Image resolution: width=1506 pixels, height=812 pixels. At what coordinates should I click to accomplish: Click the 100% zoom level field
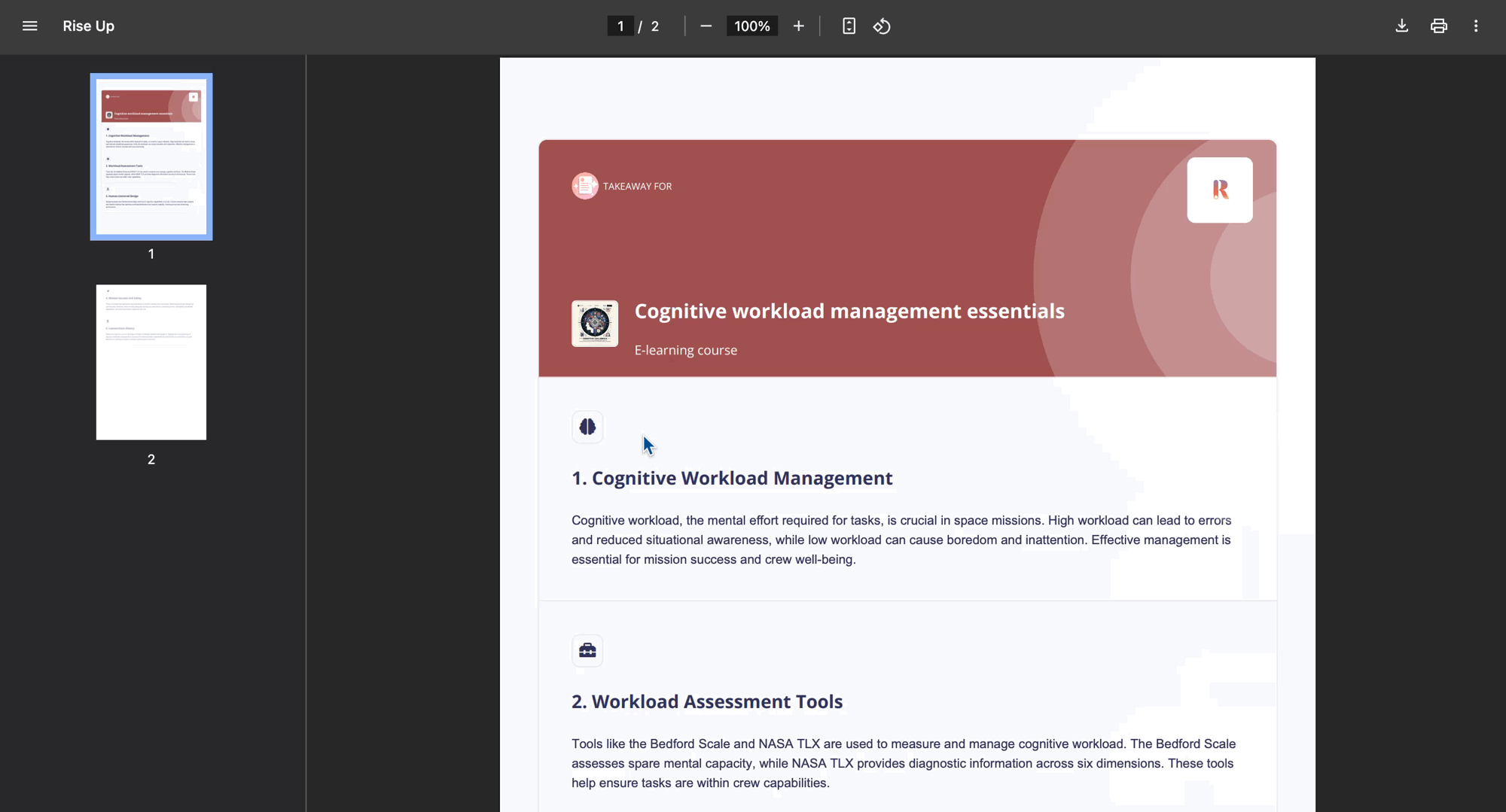(751, 26)
